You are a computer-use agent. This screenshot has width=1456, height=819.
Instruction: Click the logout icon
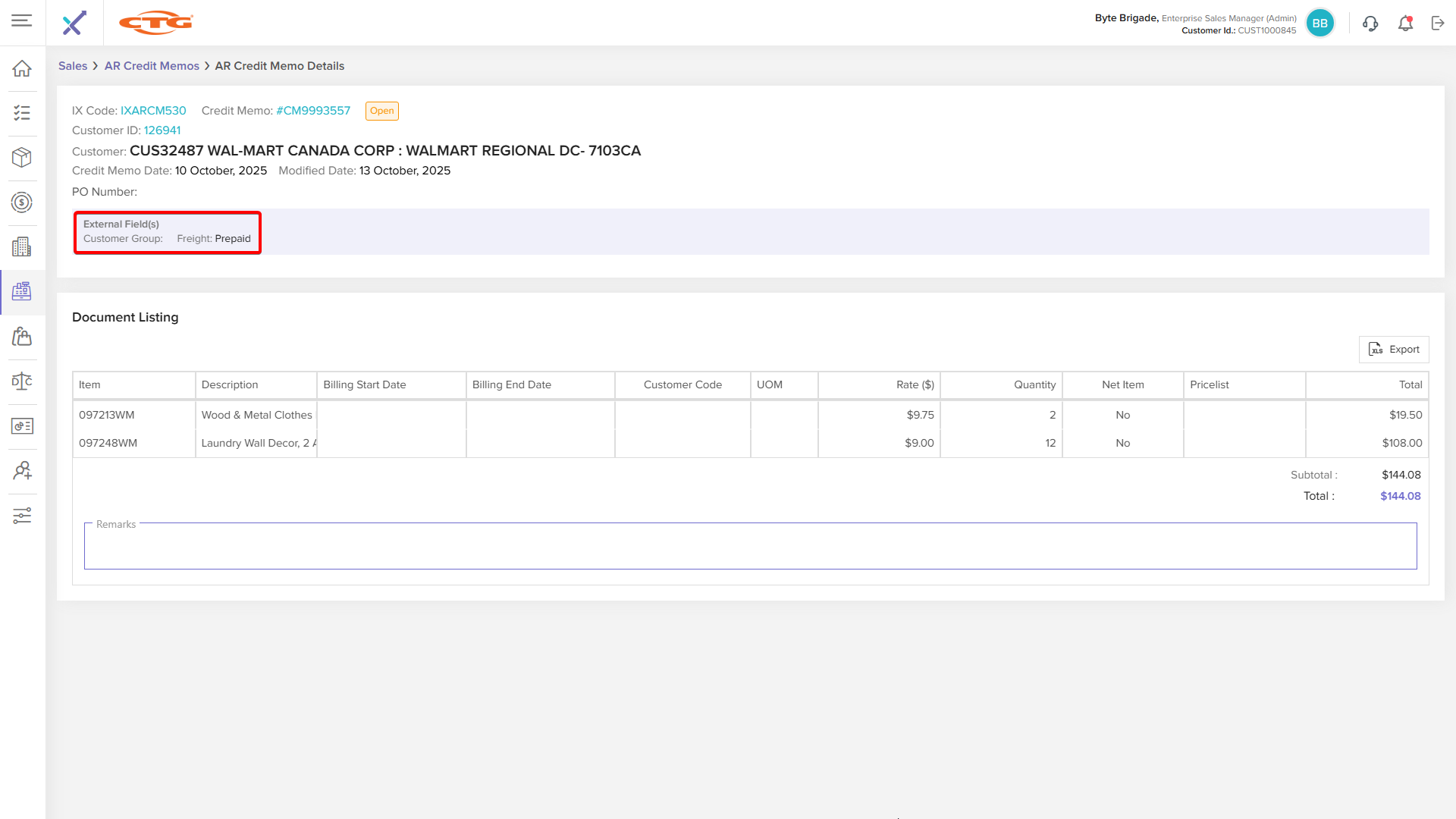coord(1438,24)
